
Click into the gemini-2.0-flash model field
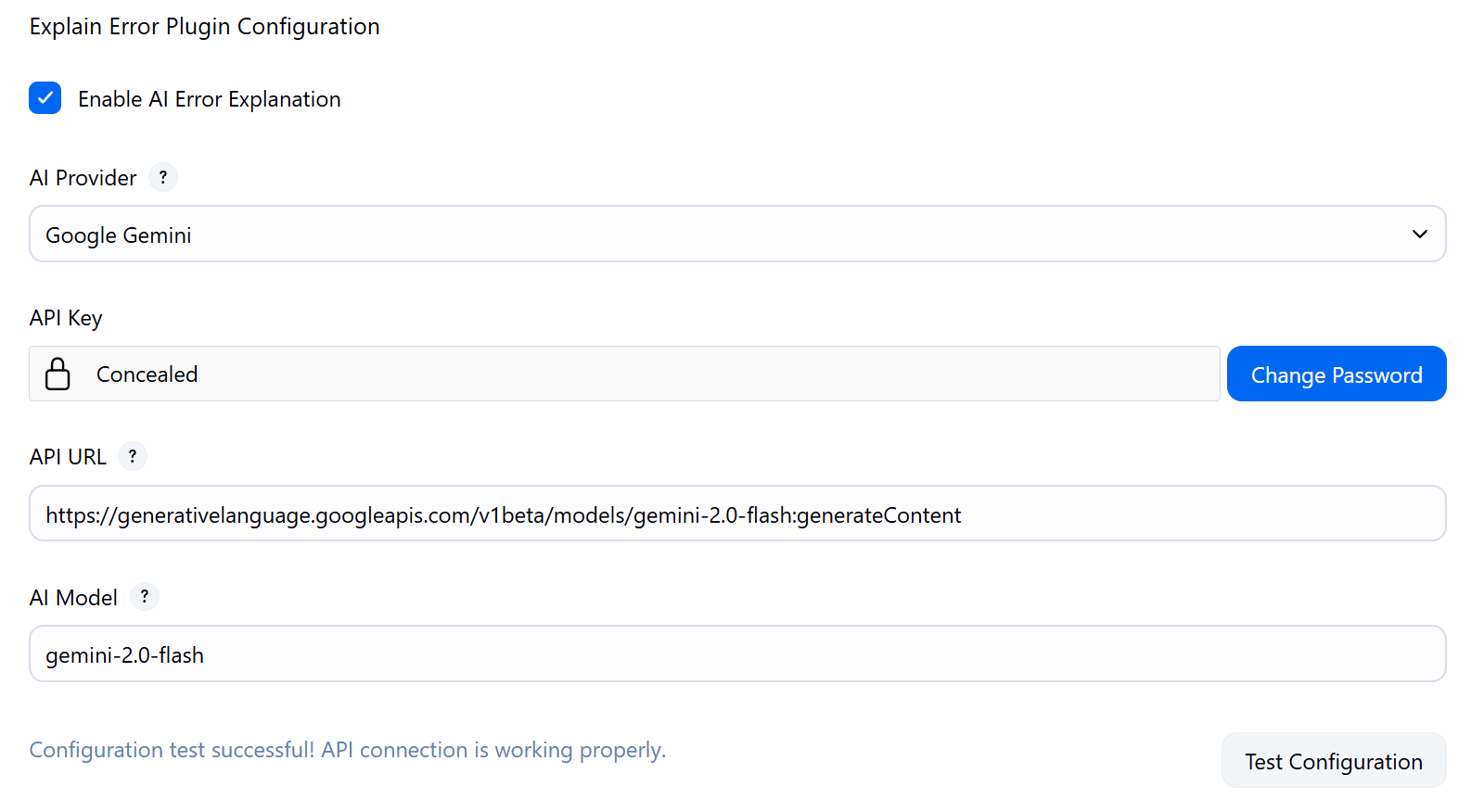pos(737,654)
